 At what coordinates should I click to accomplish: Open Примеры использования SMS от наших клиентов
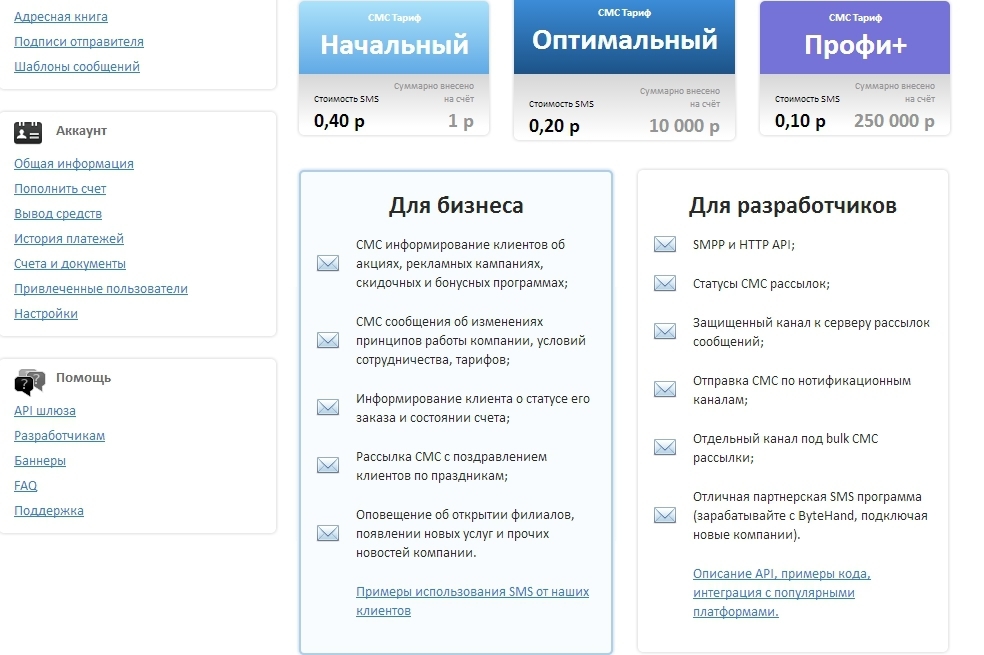473,601
